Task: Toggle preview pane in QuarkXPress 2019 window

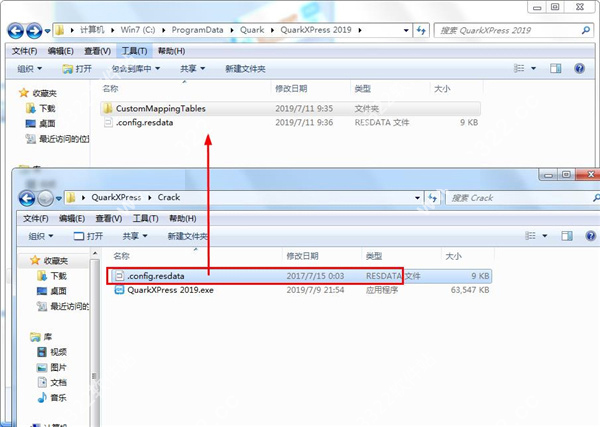Action: tap(555, 68)
